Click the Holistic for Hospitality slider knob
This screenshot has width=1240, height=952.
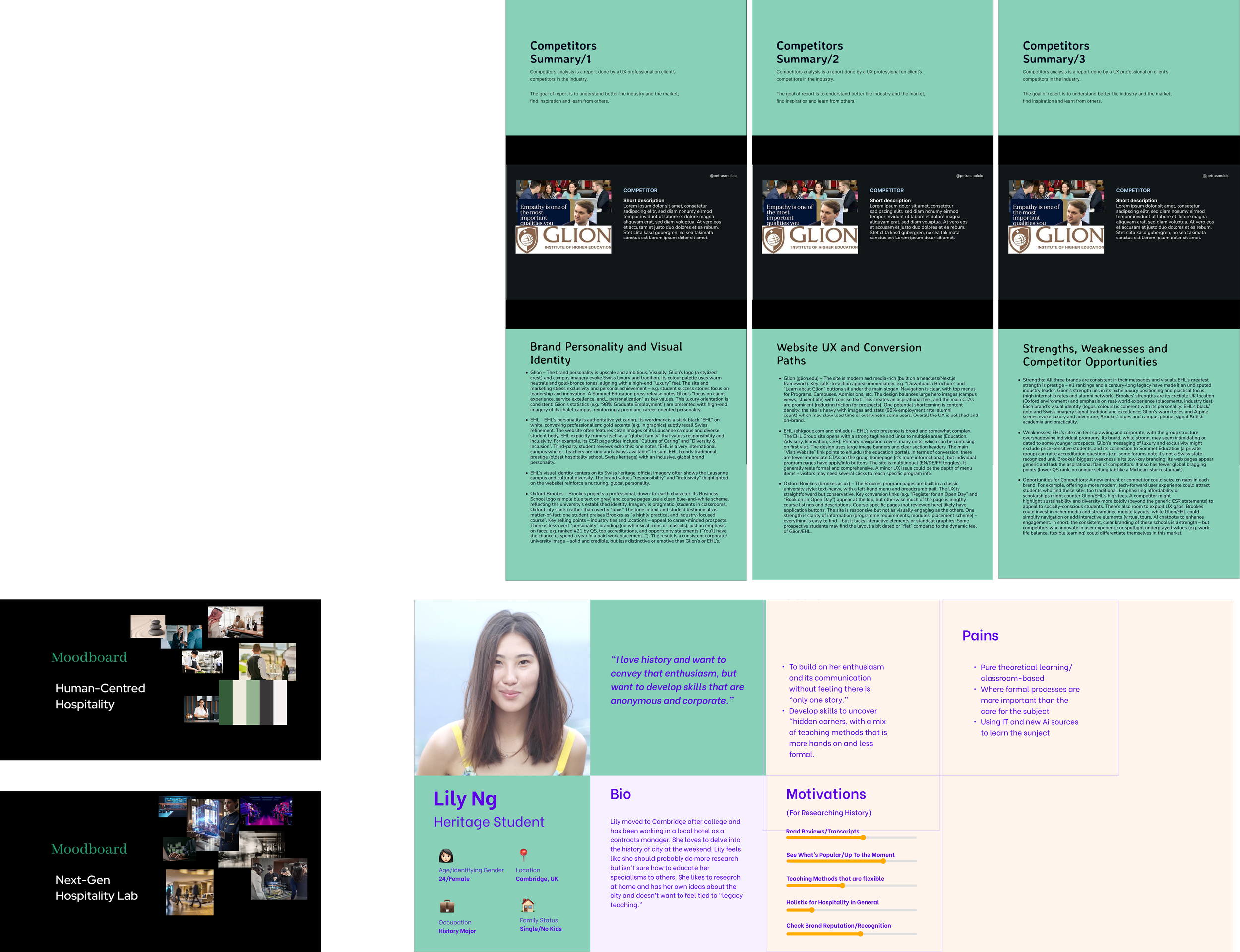pos(812,910)
